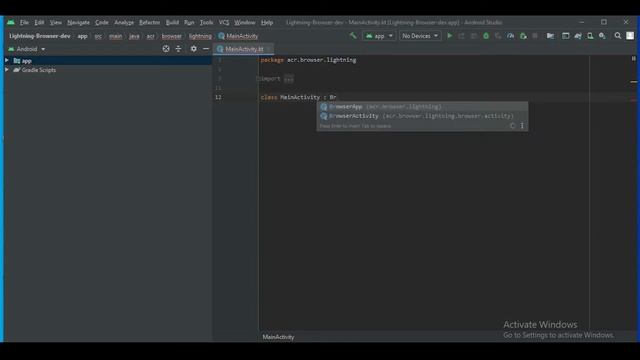Select the BrowserActivity completion suggestion
Viewport: 640px width, 360px height.
[422, 116]
